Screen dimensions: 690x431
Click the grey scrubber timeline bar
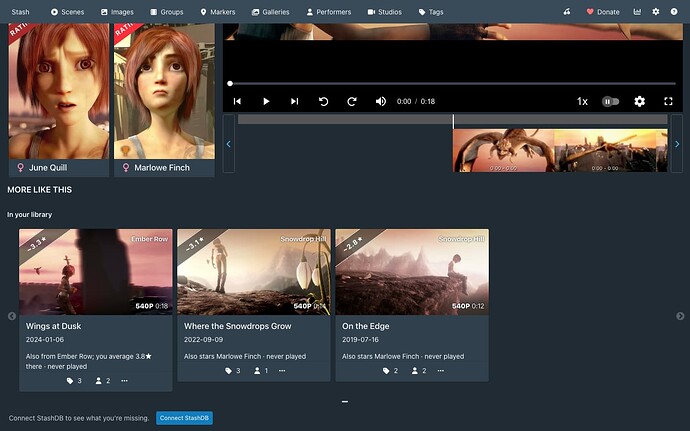[x=452, y=119]
